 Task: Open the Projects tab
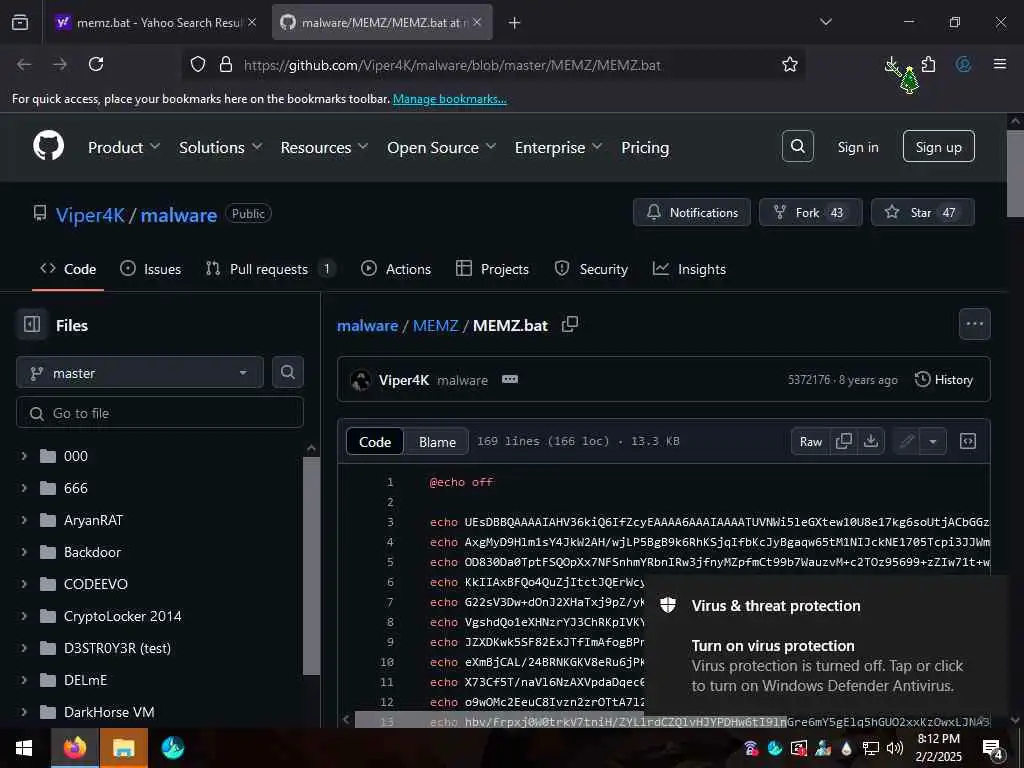492,268
